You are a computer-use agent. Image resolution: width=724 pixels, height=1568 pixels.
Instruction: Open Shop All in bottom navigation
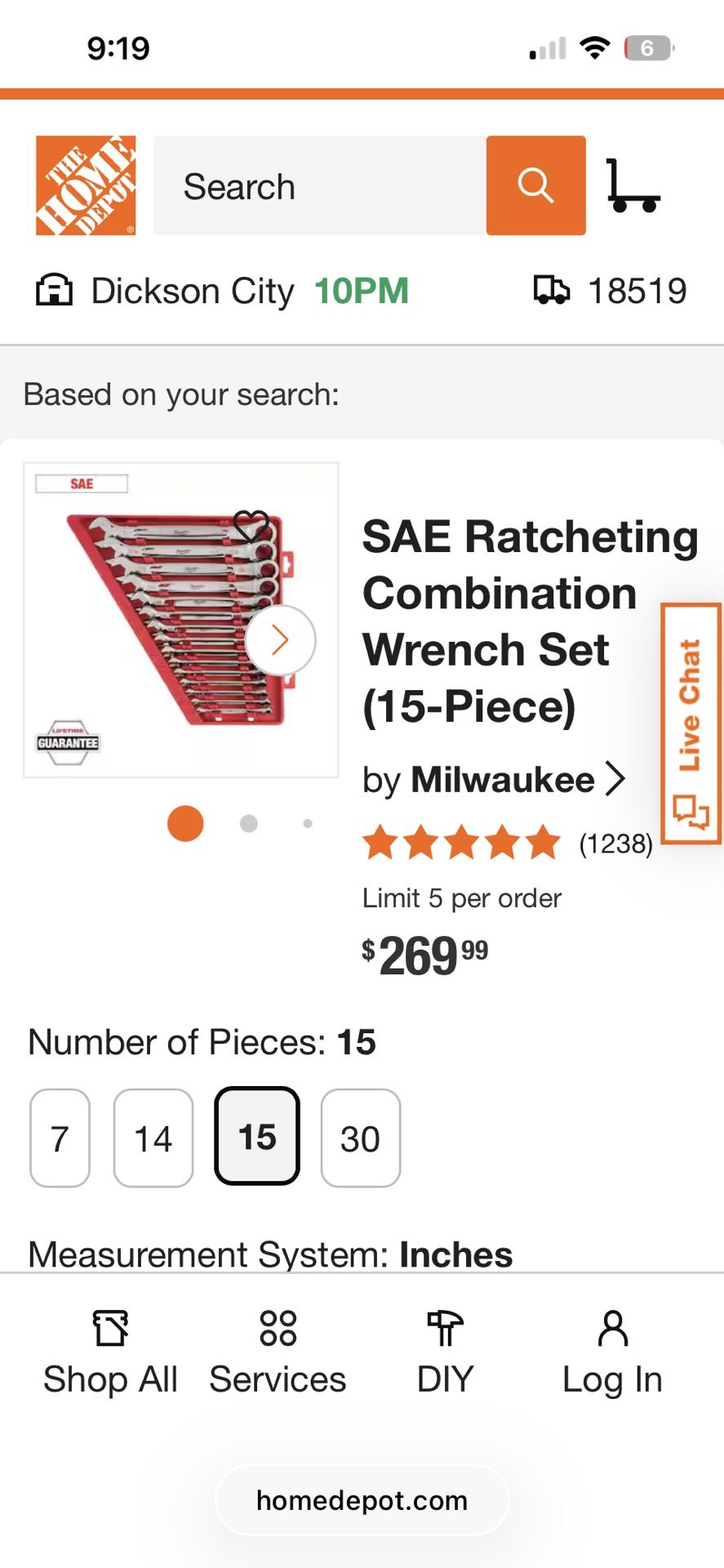point(110,1352)
